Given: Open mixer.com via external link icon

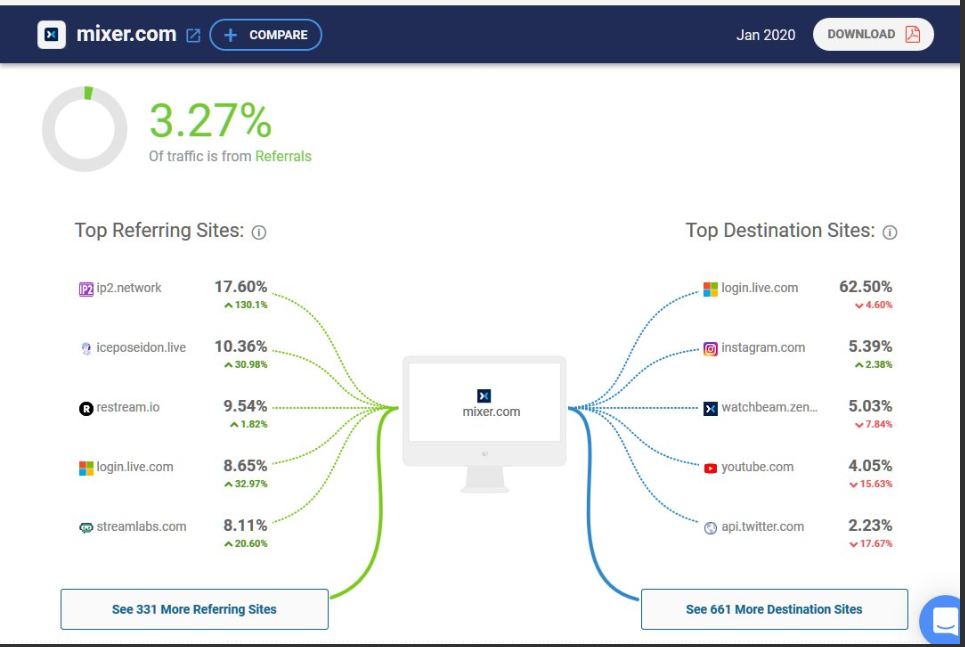Looking at the screenshot, I should click(x=193, y=35).
